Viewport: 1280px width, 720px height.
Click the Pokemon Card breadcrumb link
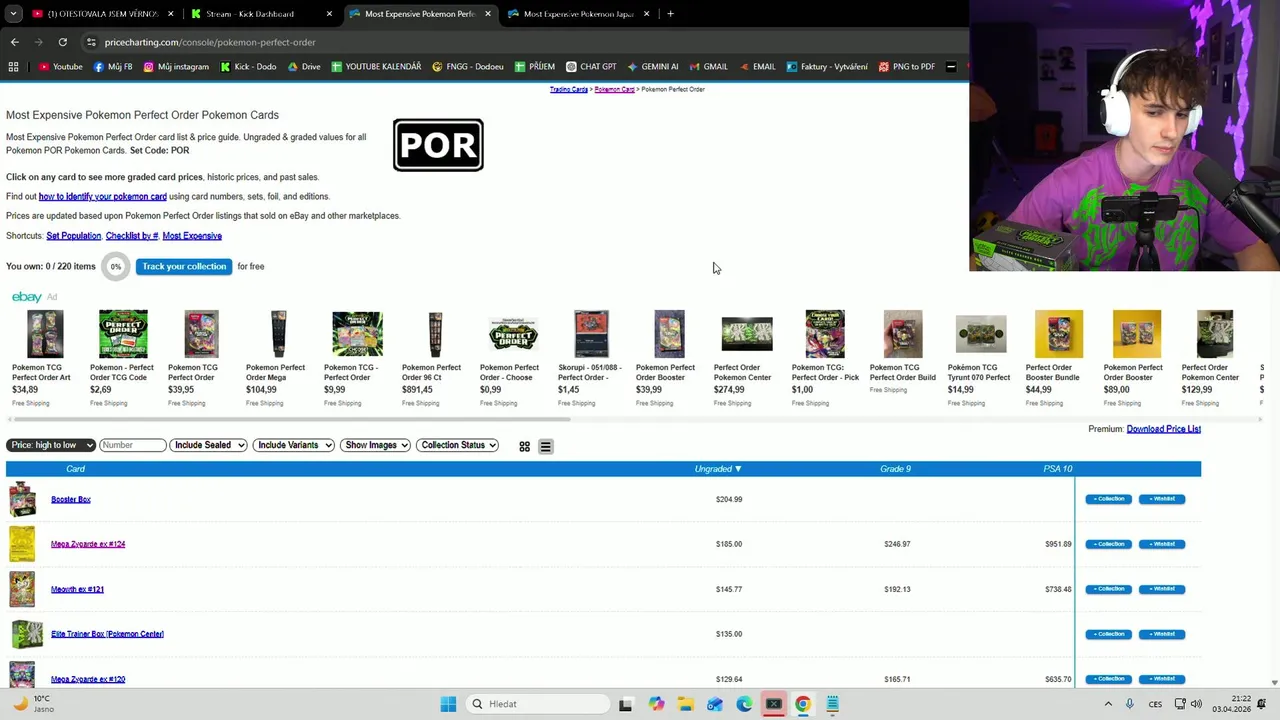coord(614,89)
